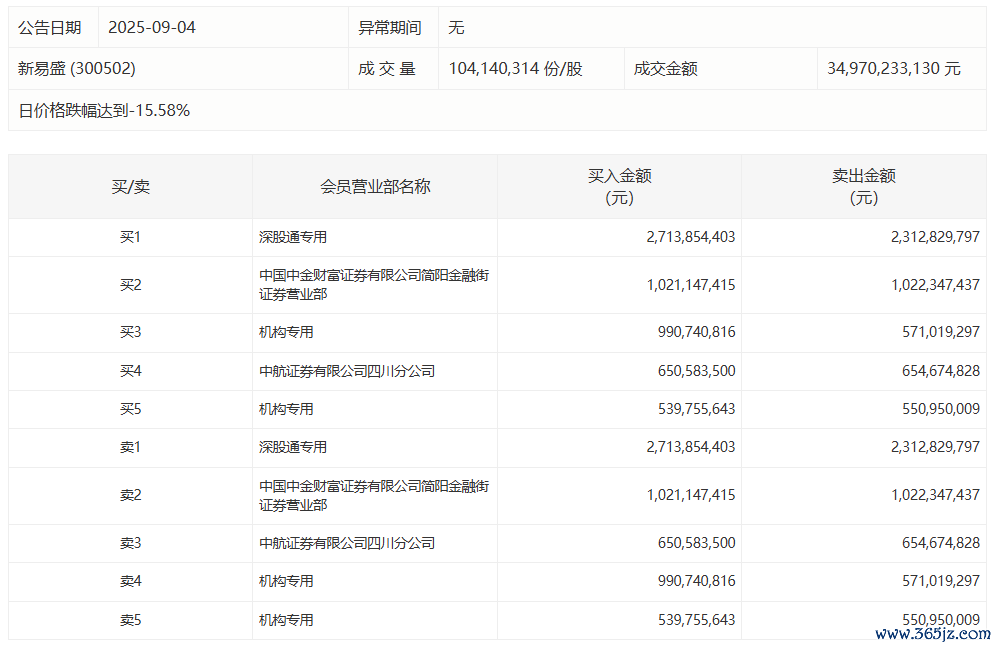998x649 pixels.
Task: Click the 买/卖 column header
Action: point(130,187)
